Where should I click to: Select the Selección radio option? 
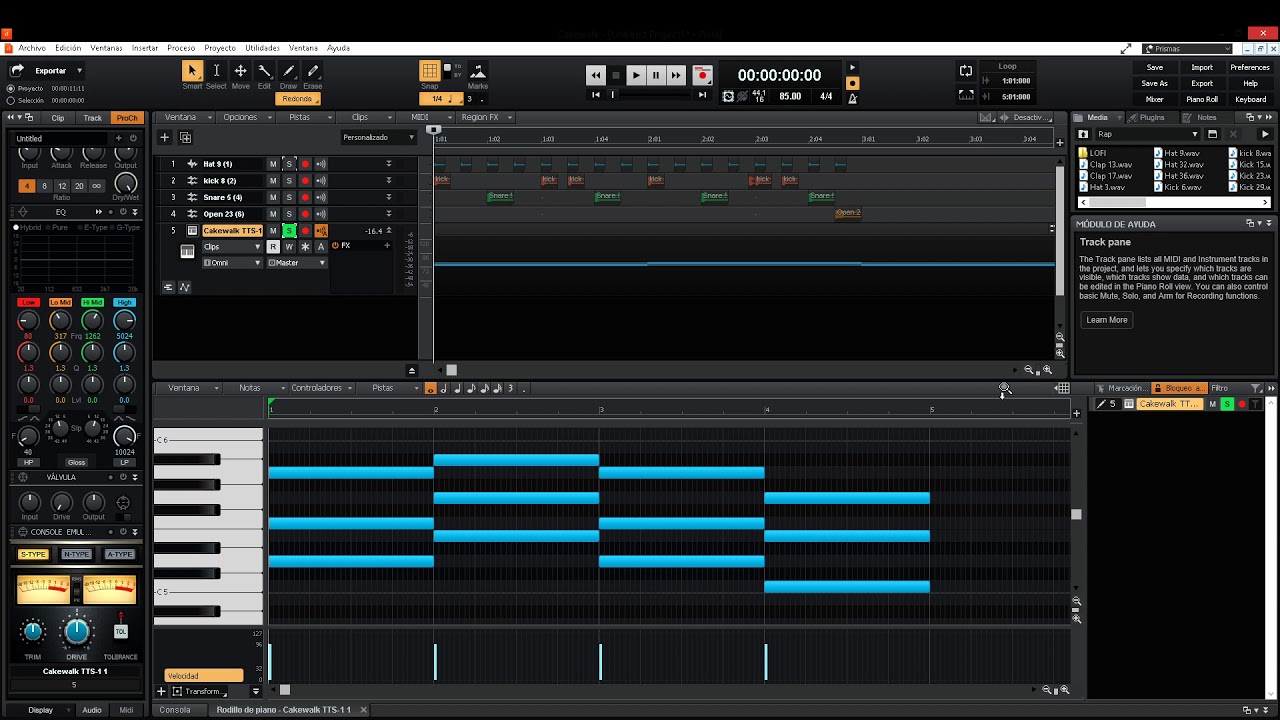click(11, 100)
